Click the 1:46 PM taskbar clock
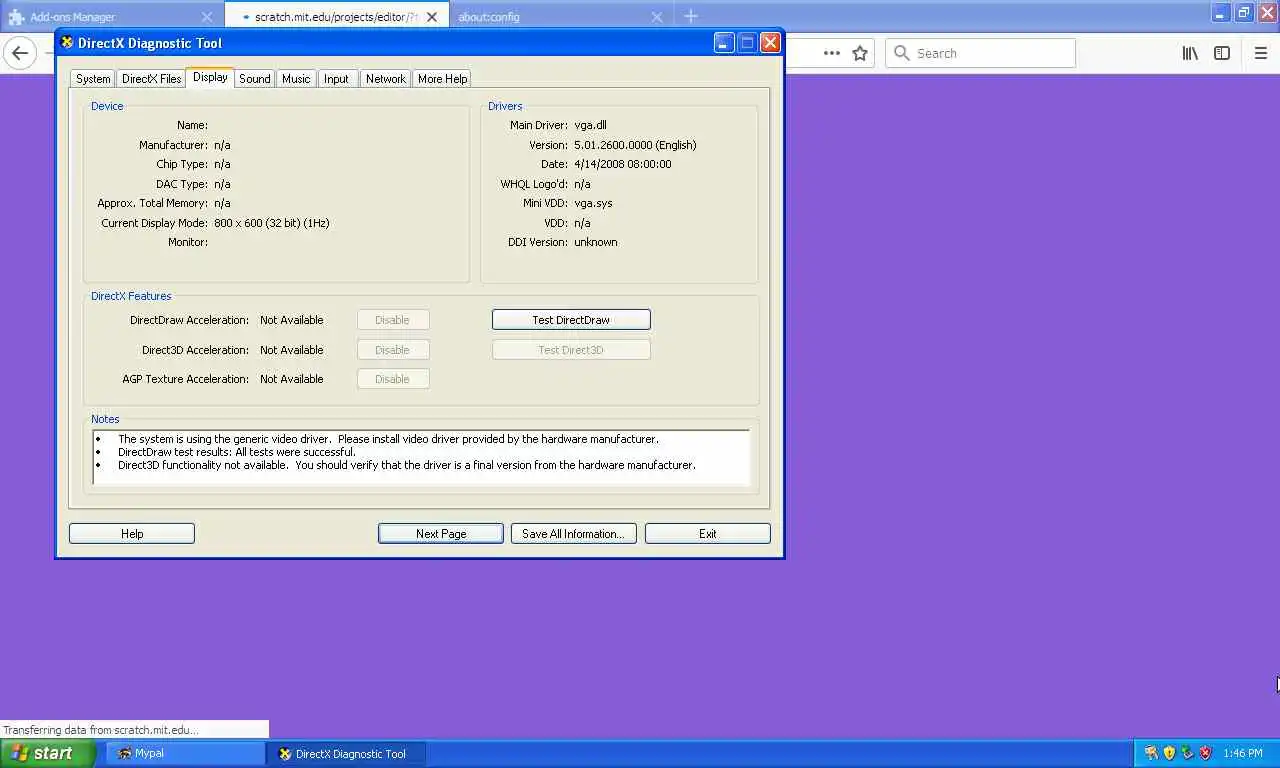The height and width of the screenshot is (768, 1280). click(x=1242, y=754)
